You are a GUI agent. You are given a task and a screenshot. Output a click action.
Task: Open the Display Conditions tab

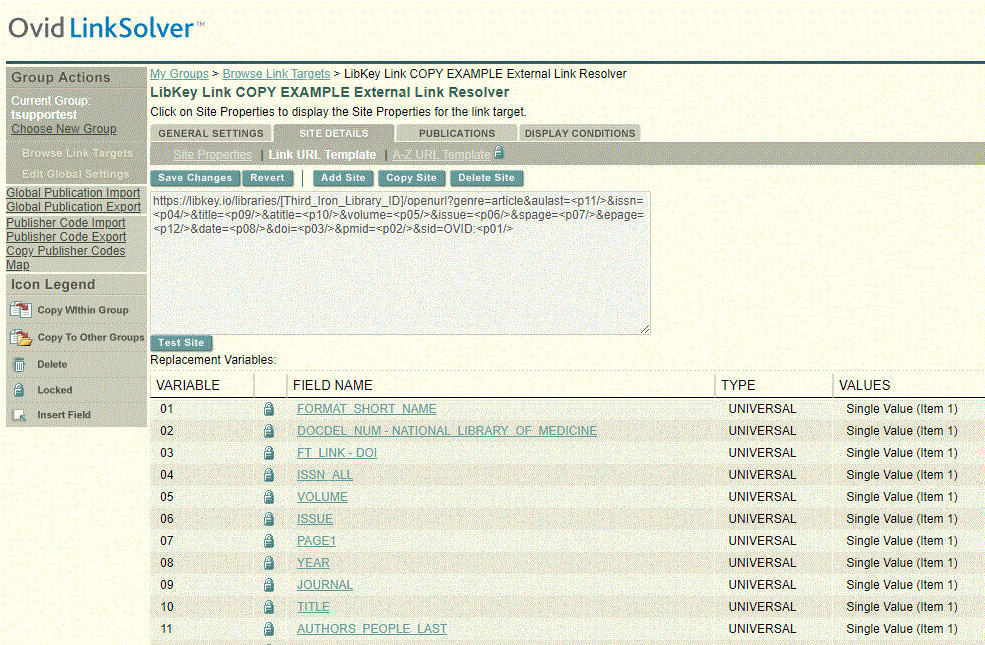tap(580, 133)
